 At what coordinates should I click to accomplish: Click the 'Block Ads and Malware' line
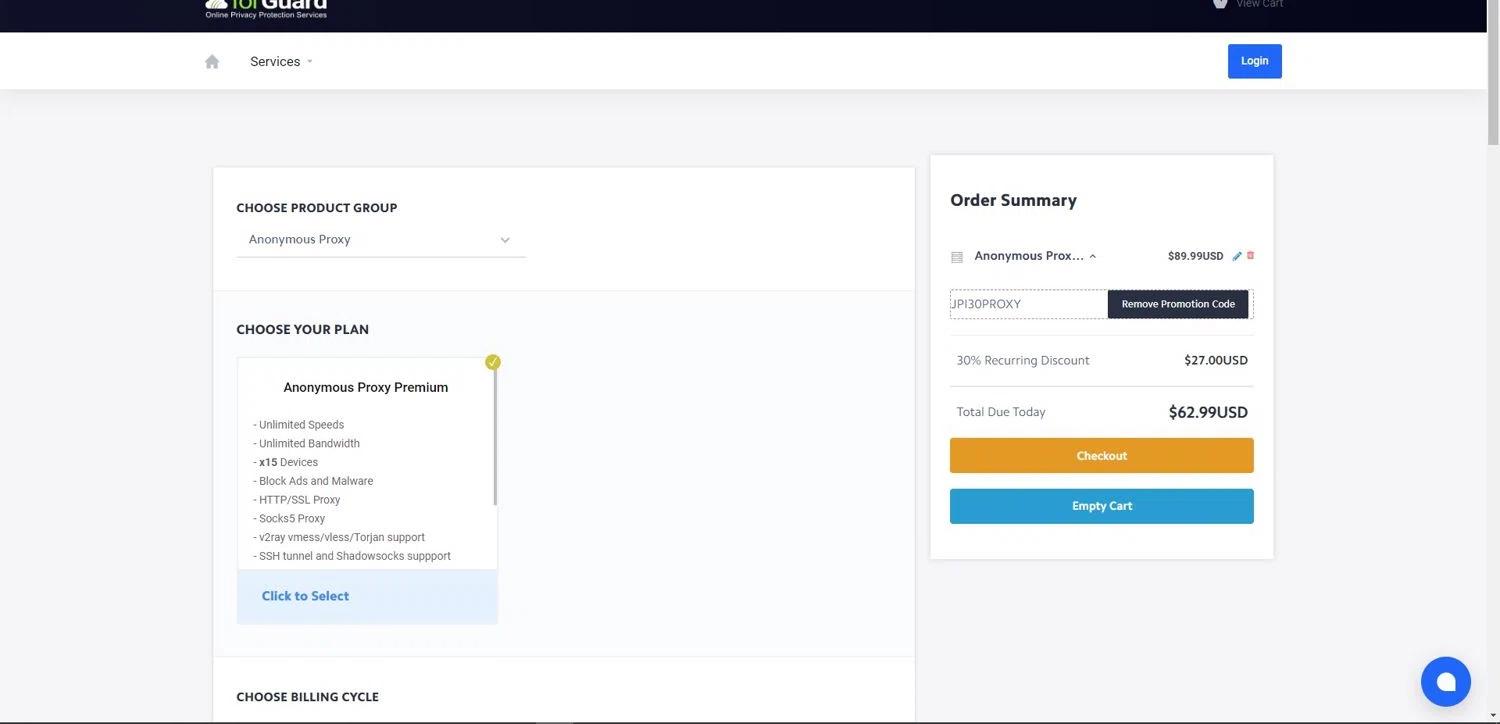313,481
